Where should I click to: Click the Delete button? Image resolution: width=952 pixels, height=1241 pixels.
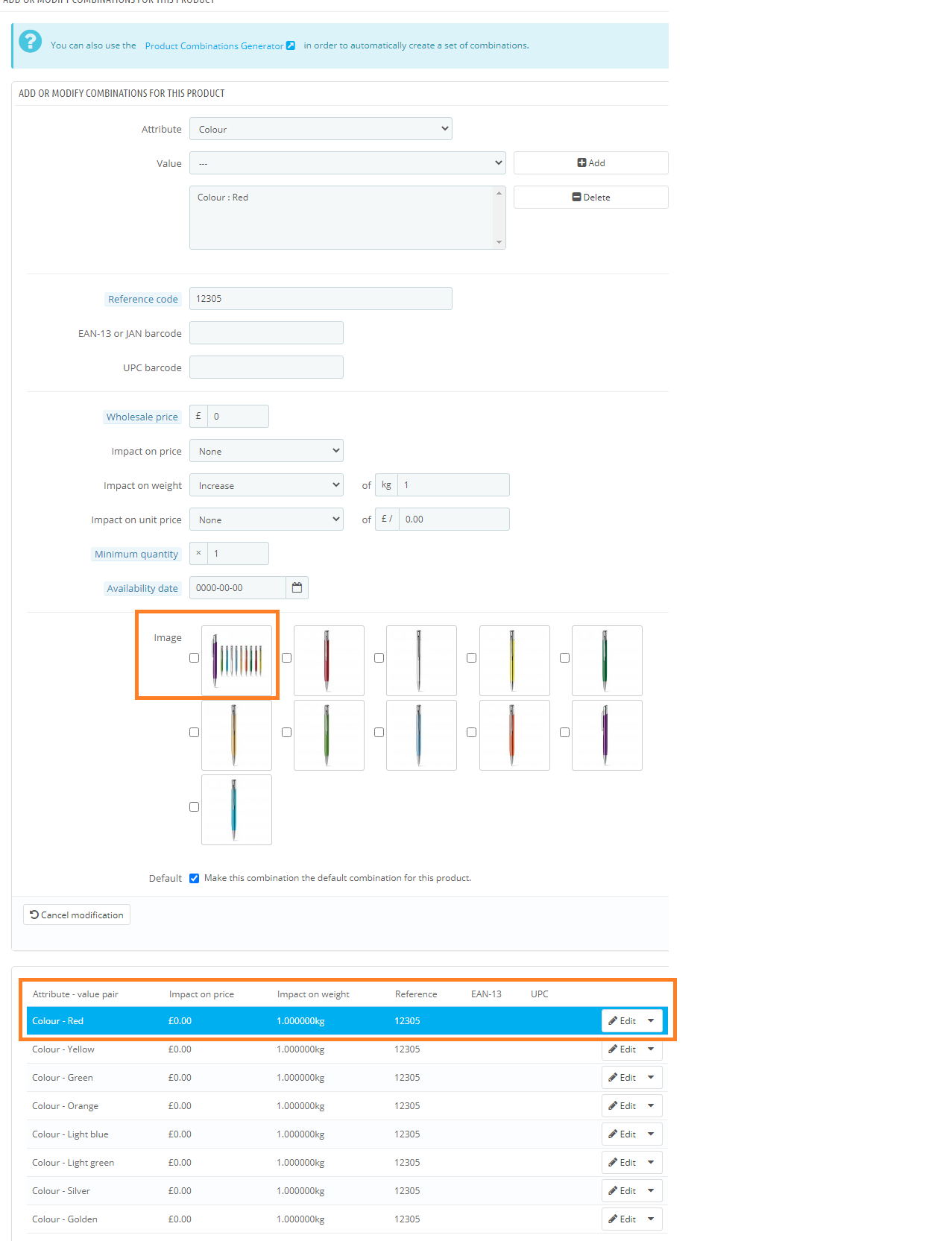click(x=590, y=198)
